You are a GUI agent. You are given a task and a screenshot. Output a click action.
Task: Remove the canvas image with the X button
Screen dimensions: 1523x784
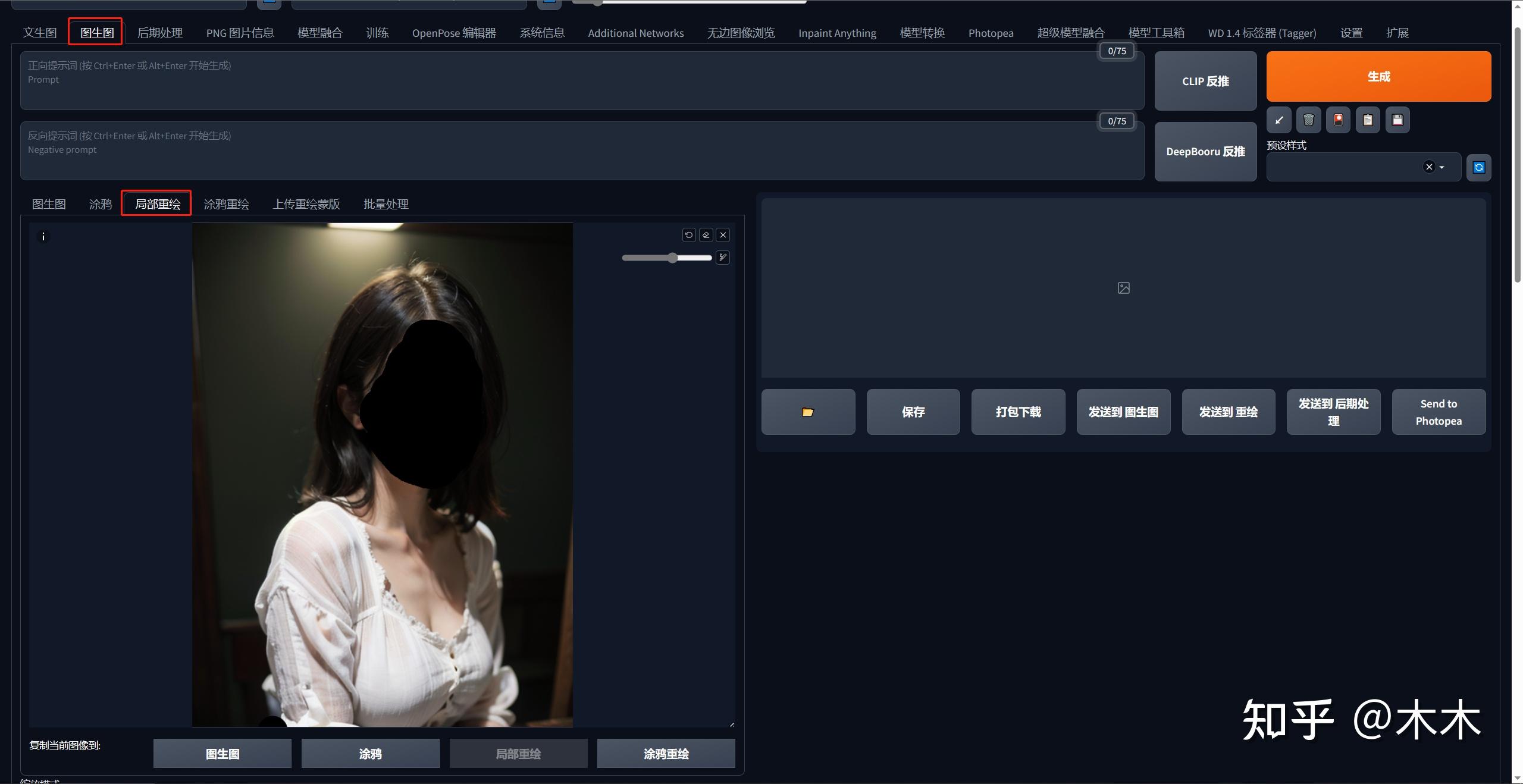(x=723, y=235)
